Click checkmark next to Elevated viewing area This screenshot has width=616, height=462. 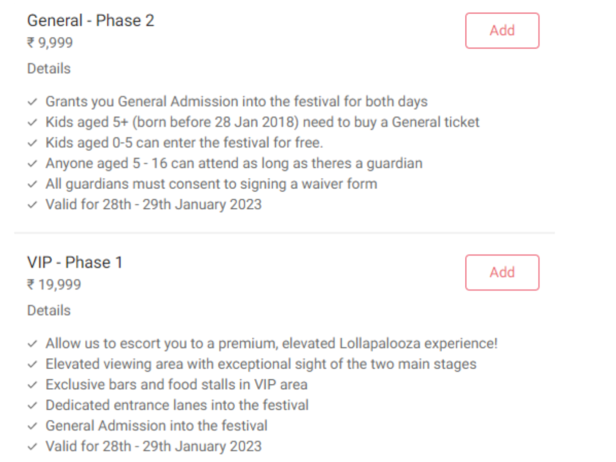(x=33, y=364)
